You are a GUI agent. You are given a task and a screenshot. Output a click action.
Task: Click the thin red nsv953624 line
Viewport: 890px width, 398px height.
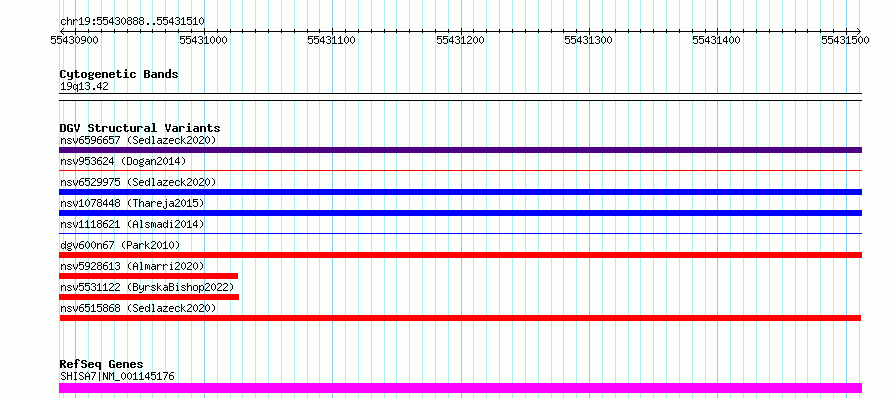[460, 170]
